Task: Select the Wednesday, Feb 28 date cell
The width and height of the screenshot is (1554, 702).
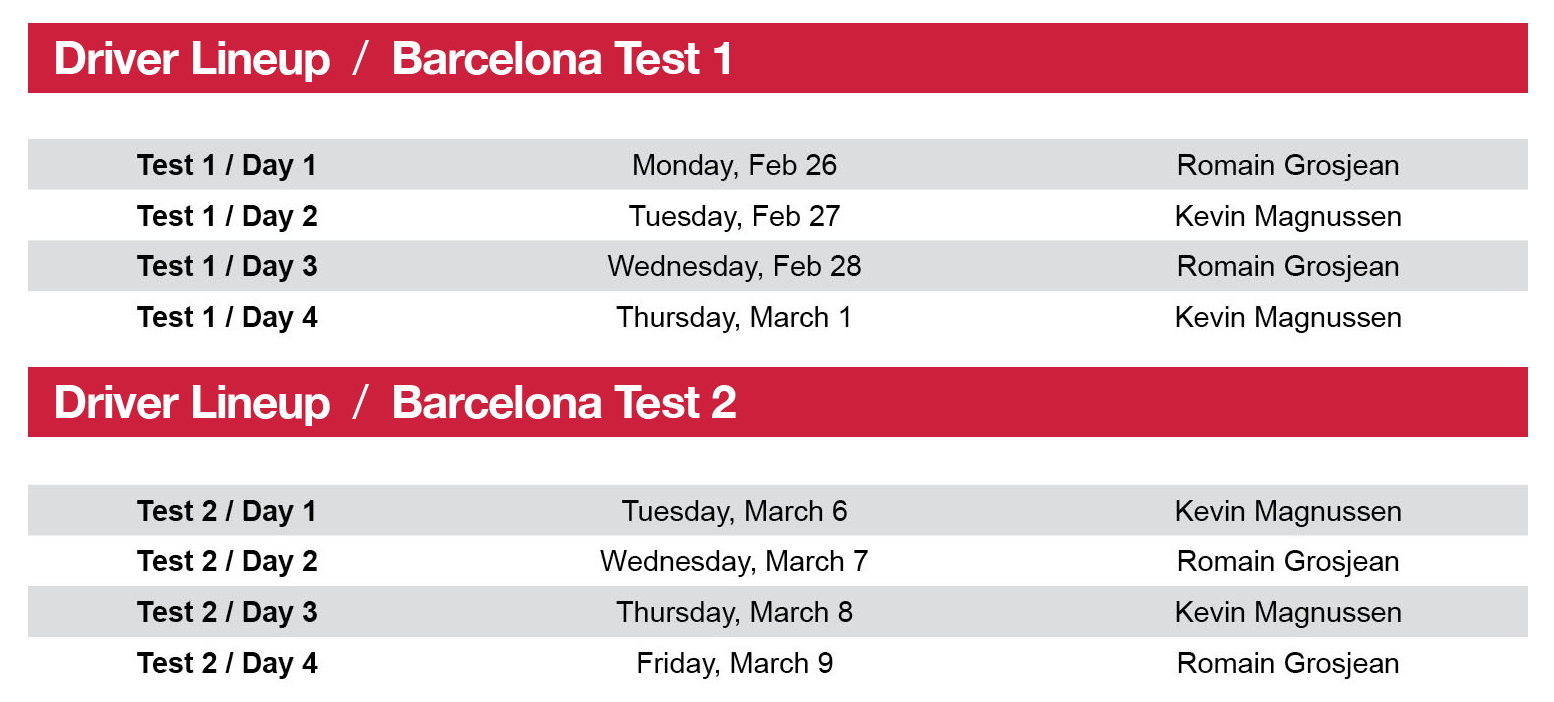Action: point(734,266)
